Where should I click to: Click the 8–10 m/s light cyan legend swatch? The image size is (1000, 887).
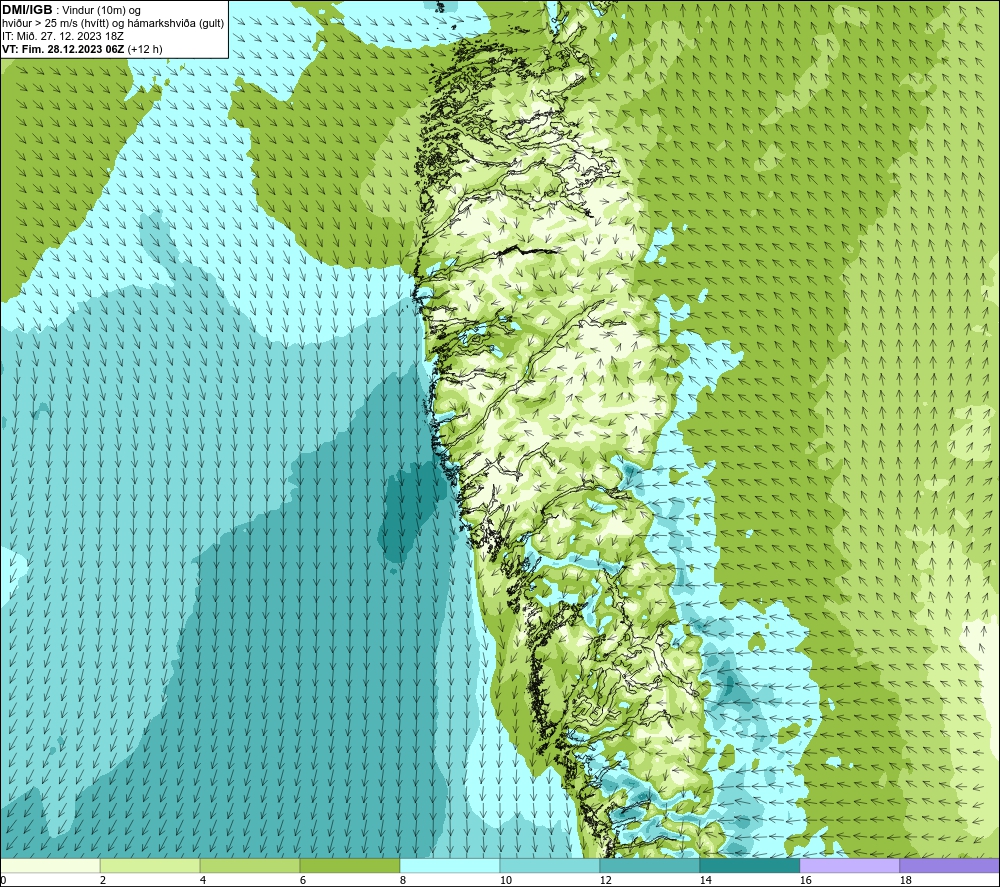pos(450,865)
